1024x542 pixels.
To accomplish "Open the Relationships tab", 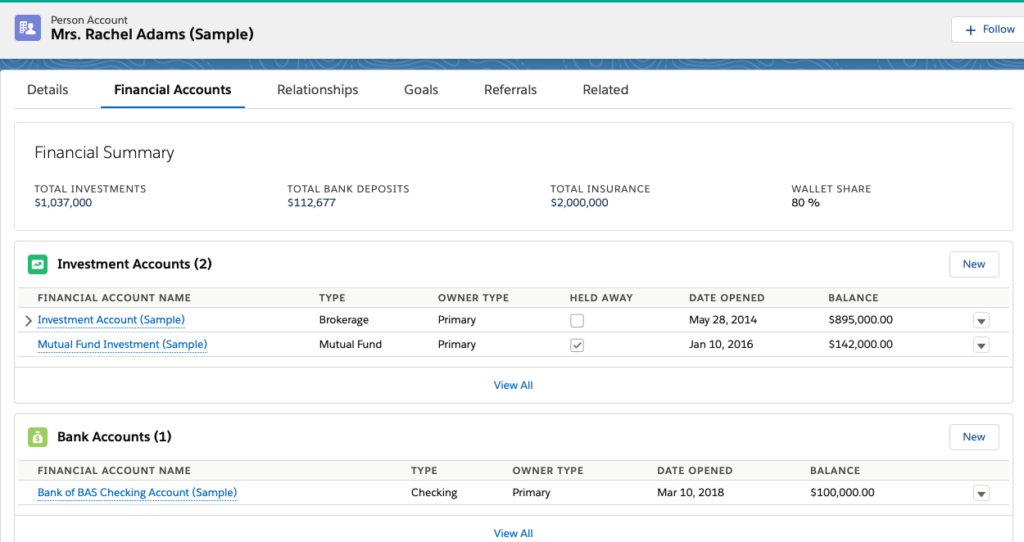I will (317, 90).
